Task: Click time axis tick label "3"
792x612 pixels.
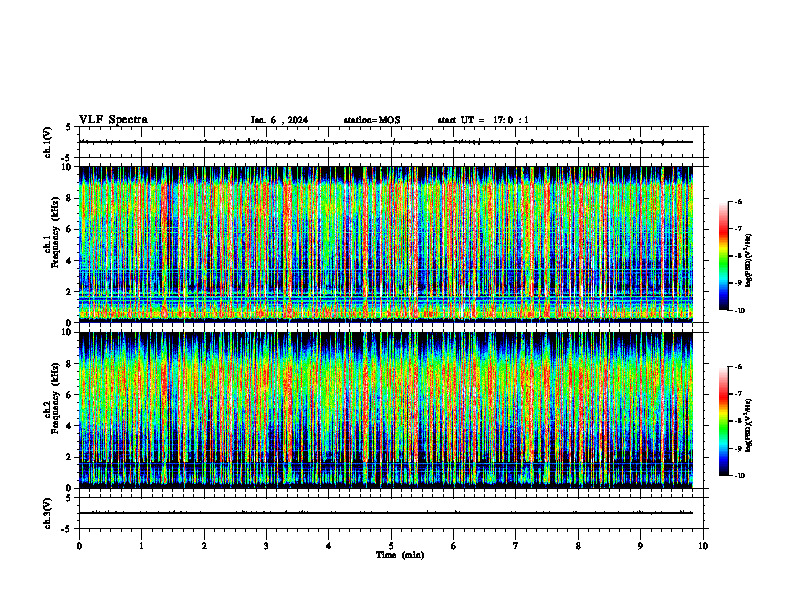Action: click(266, 546)
